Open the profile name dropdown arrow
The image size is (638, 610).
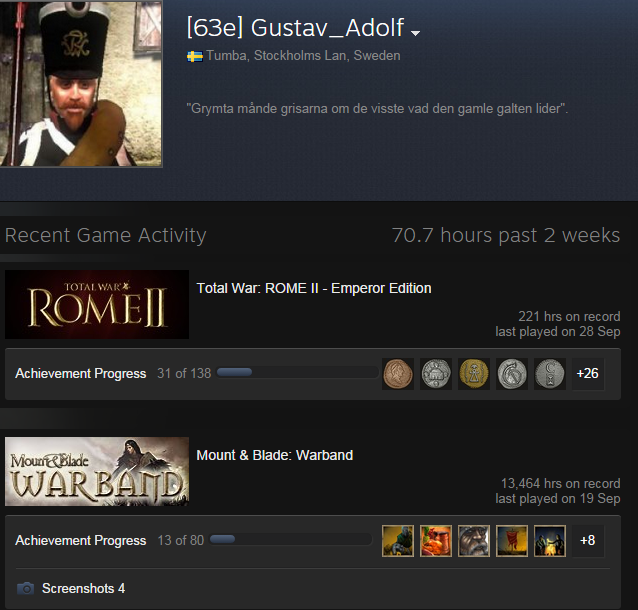click(415, 33)
